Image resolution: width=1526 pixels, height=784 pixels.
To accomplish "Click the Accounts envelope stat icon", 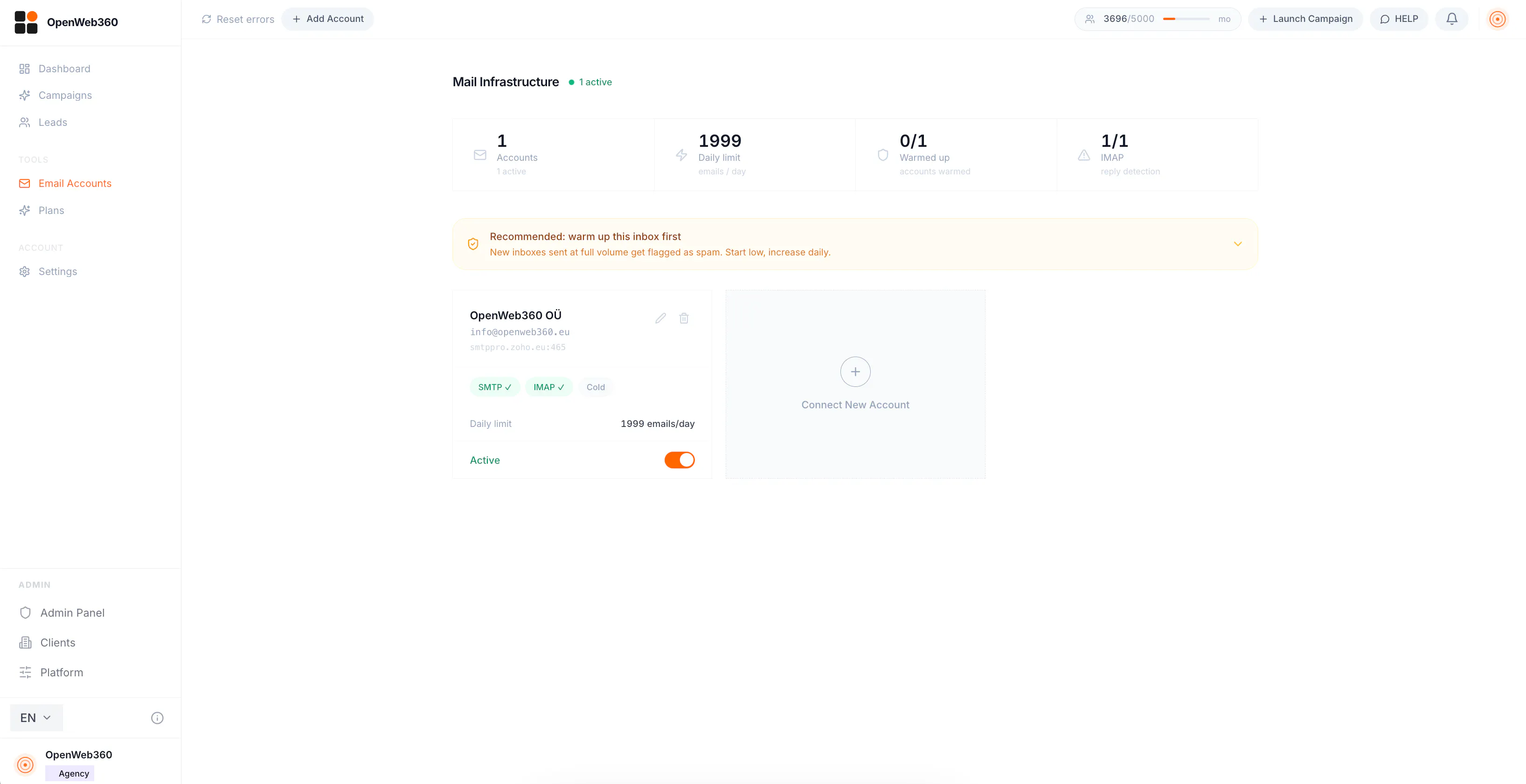I will tap(480, 155).
